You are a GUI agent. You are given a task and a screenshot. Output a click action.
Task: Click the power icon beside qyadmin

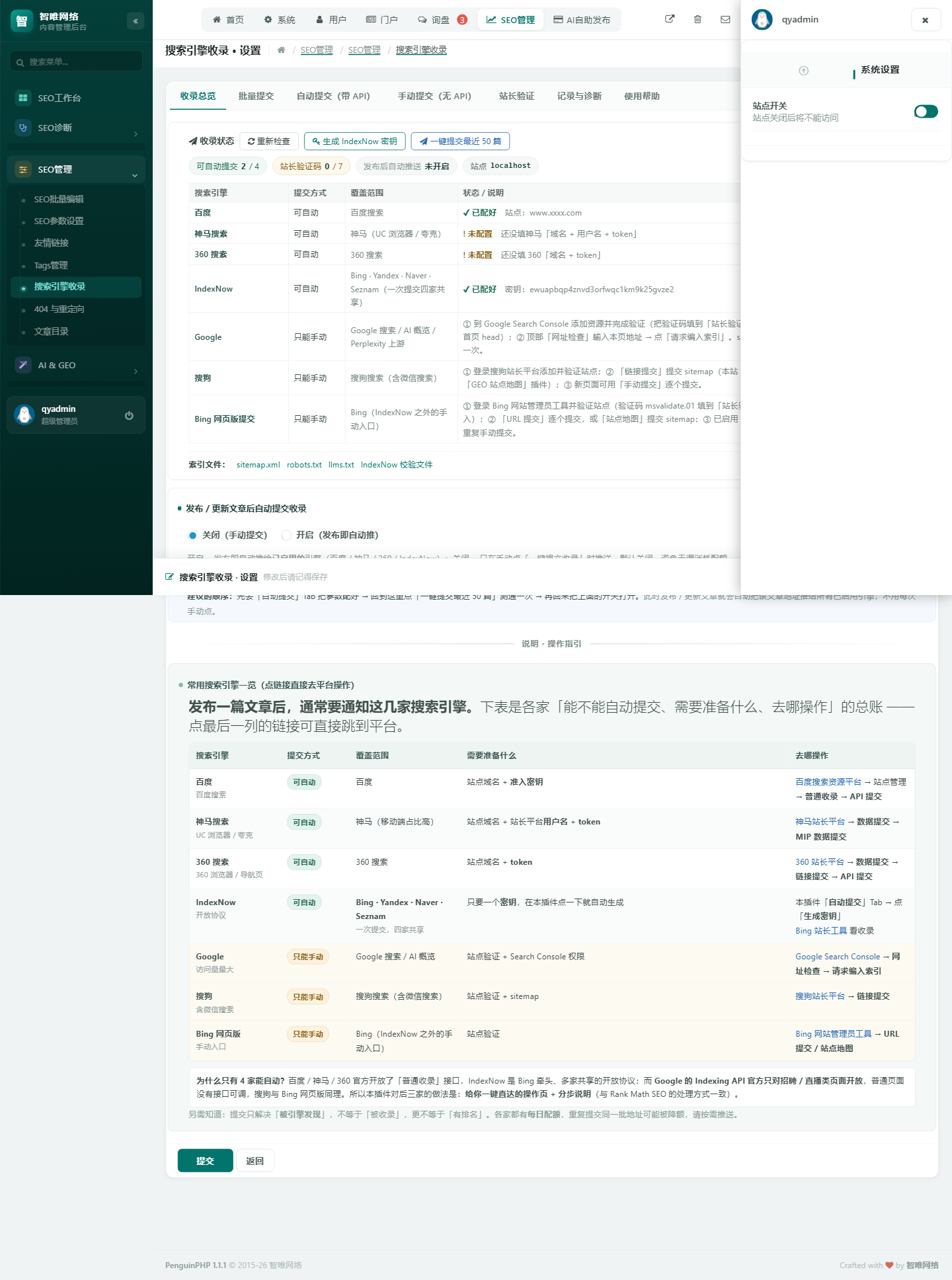(x=129, y=415)
